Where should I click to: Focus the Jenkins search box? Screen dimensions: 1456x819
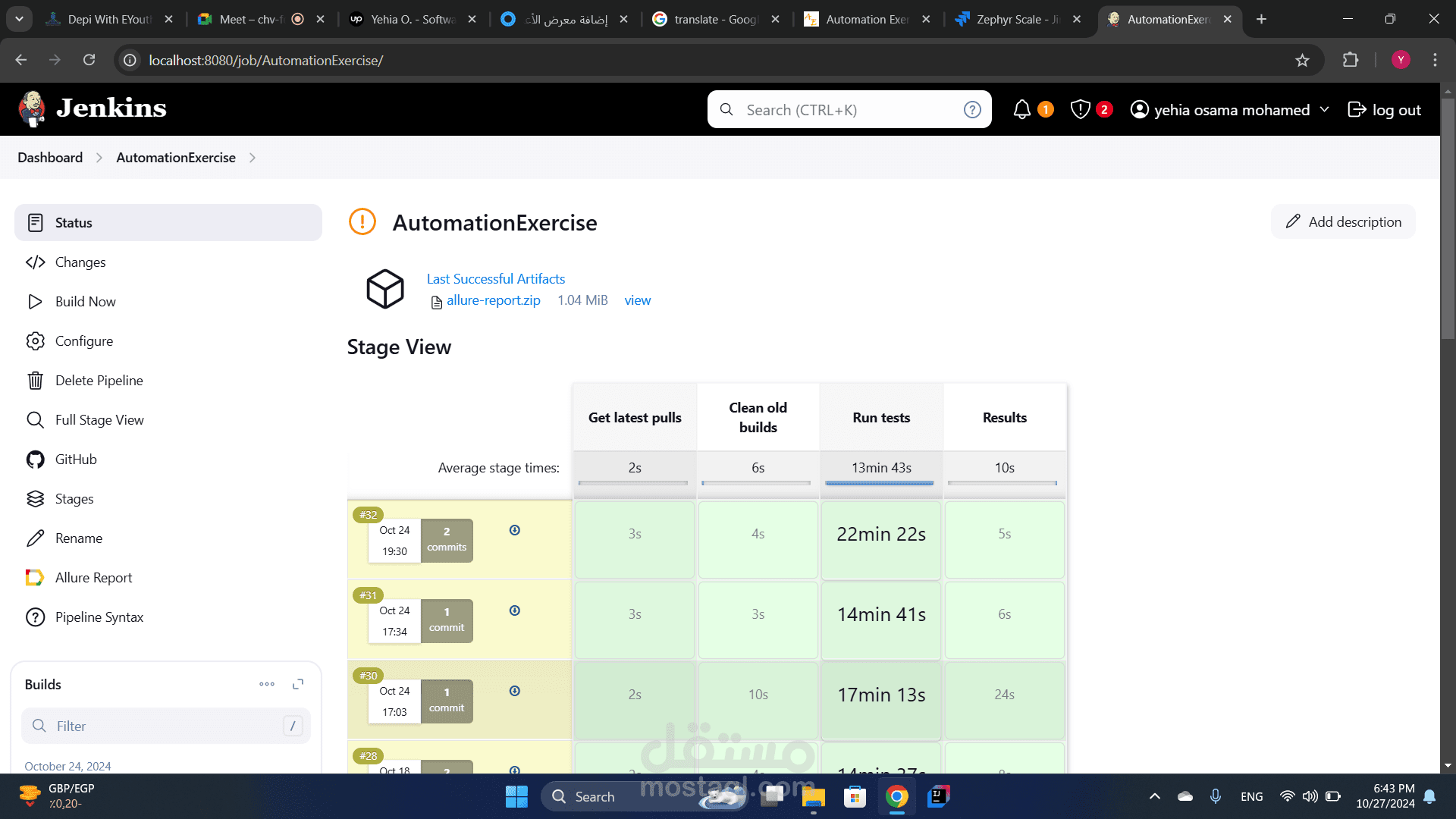(x=849, y=110)
